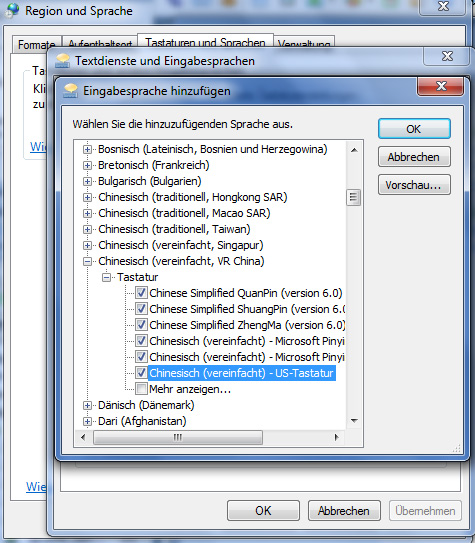Click Abbrechen in Eingabesprache hinzufügen dialog
The image size is (475, 543).
coord(414,157)
